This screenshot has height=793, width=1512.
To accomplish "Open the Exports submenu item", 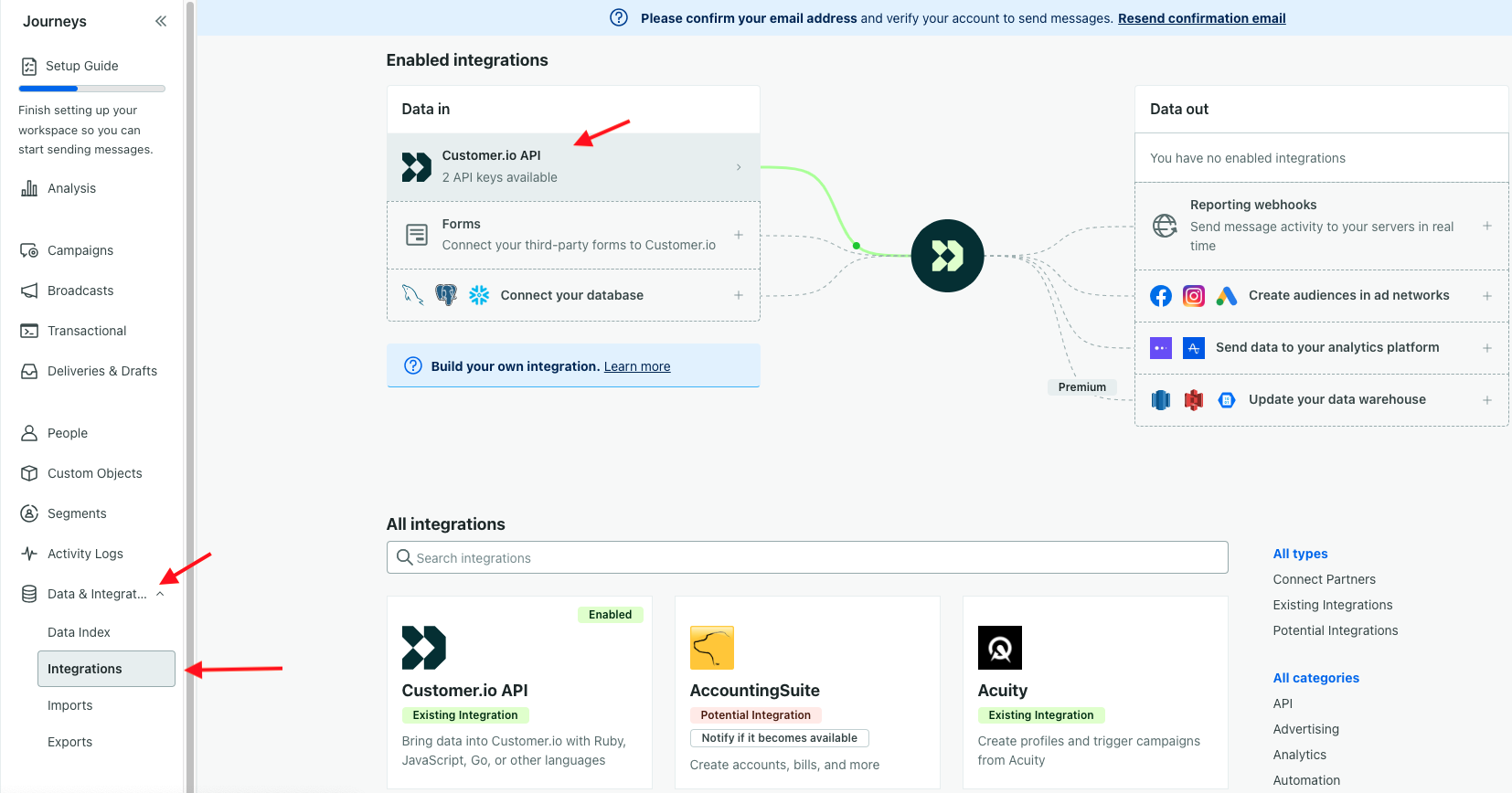I will (70, 742).
